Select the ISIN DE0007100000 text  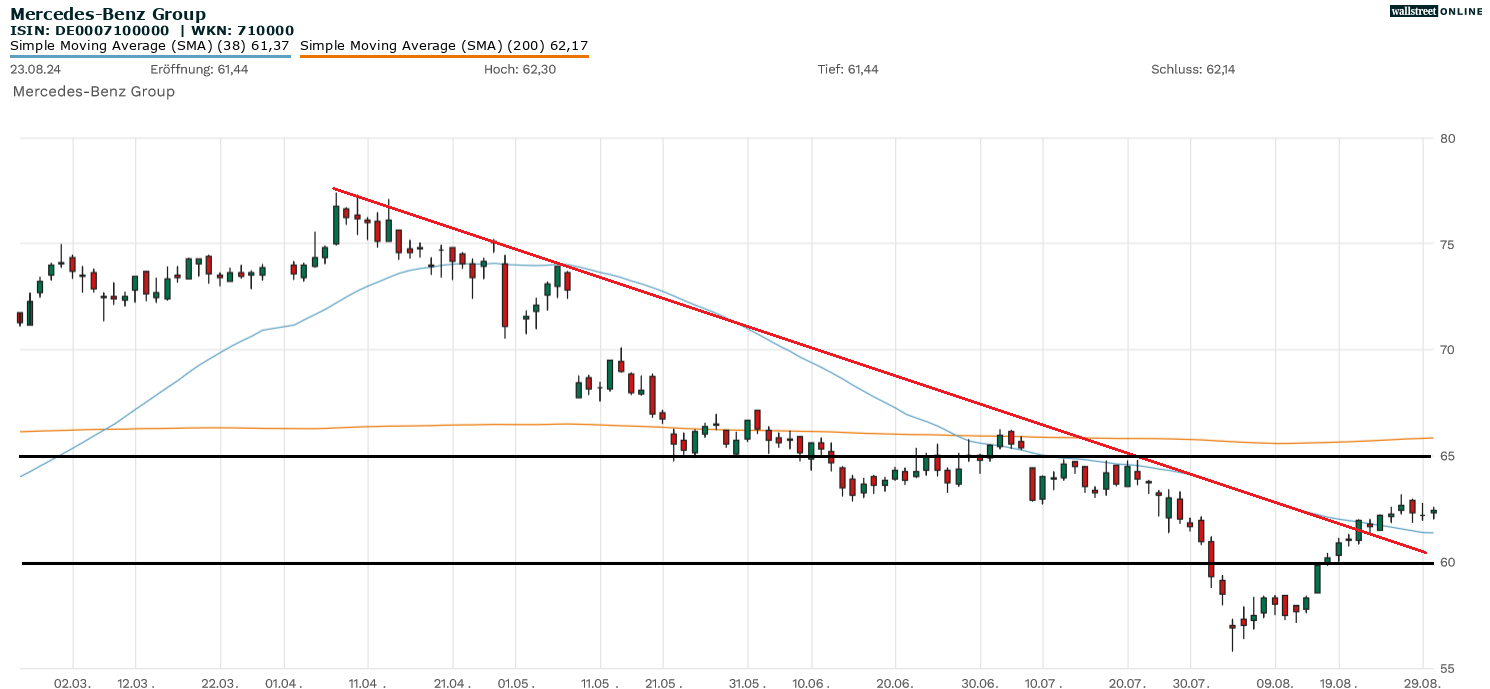pyautogui.click(x=89, y=30)
